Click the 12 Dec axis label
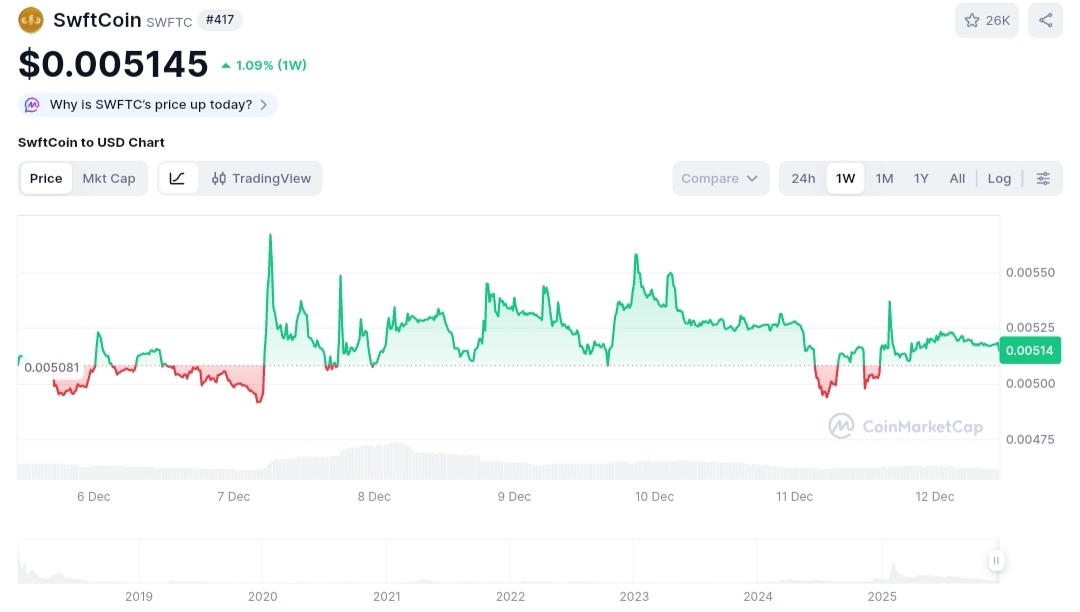This screenshot has width=1080, height=612. click(935, 496)
